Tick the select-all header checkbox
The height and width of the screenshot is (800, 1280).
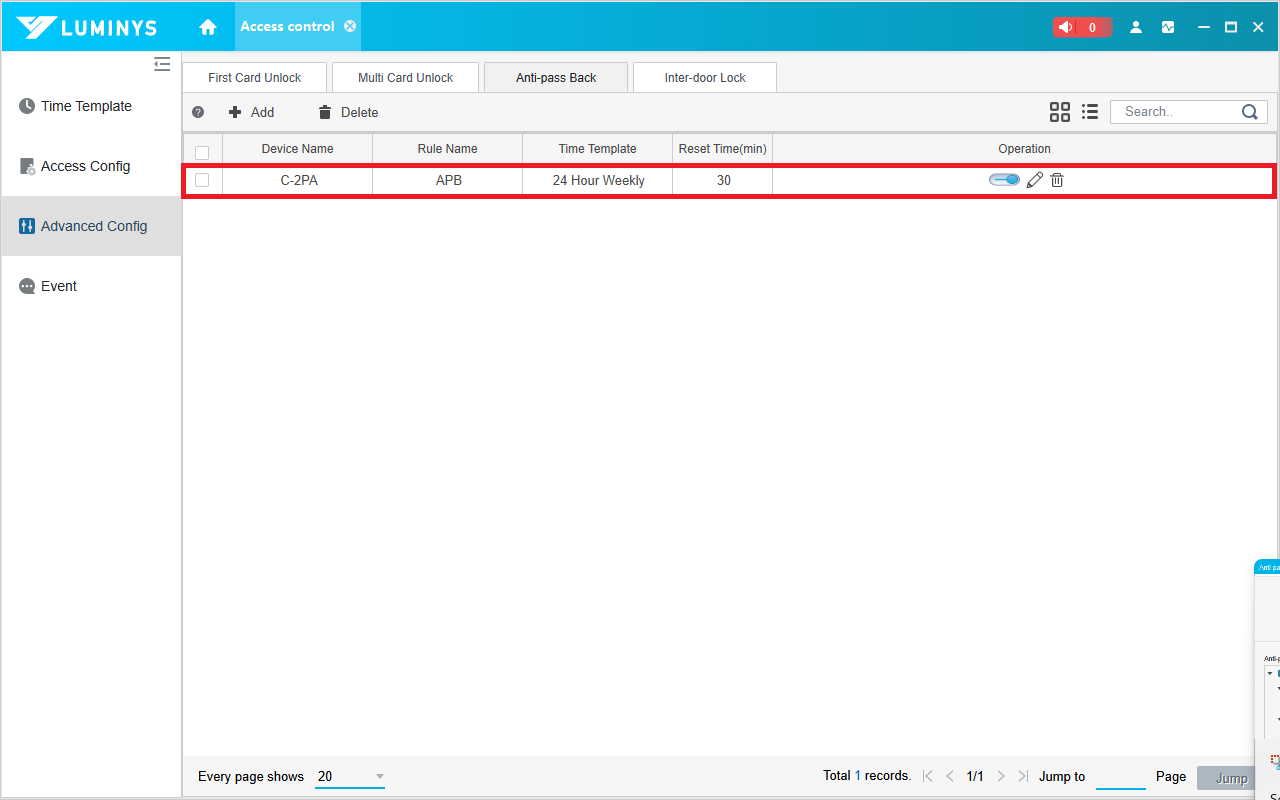202,152
